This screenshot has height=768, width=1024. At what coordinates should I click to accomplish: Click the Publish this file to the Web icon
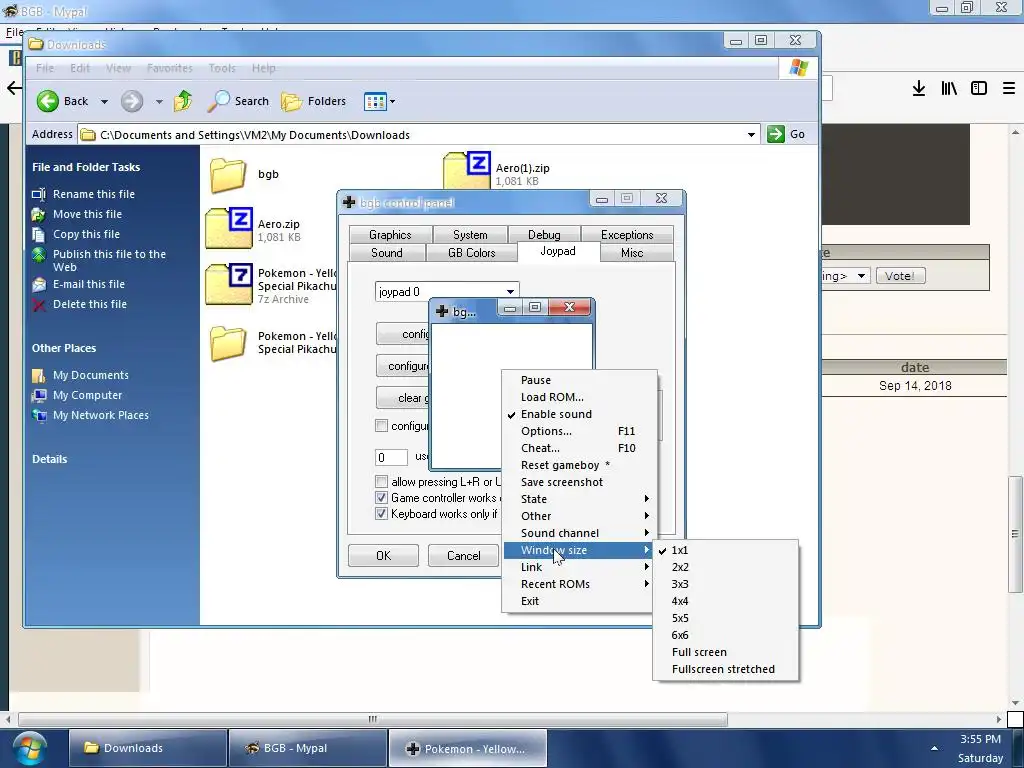[x=39, y=255]
